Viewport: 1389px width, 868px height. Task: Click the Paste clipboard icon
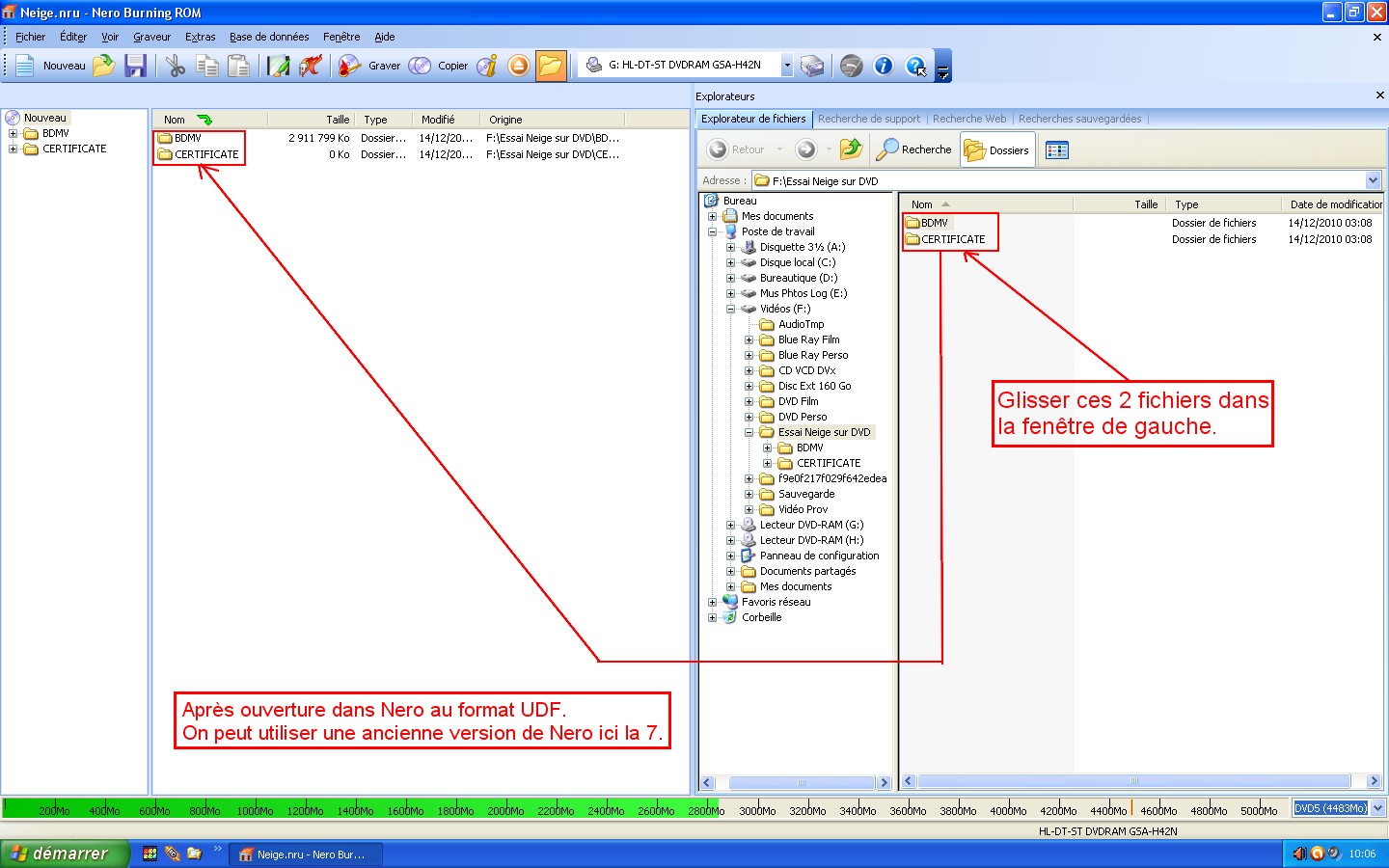pos(238,66)
